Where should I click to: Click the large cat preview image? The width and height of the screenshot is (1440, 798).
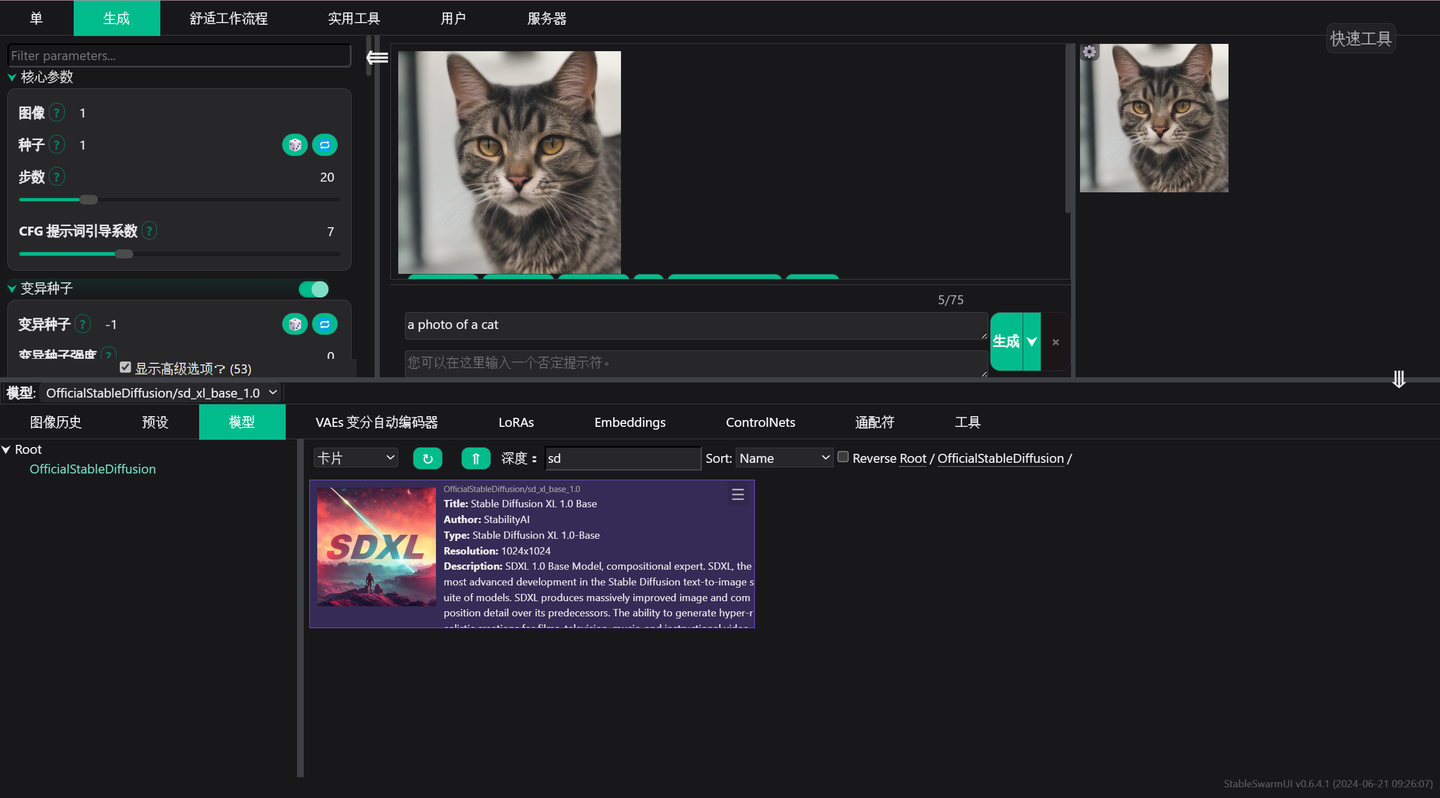[510, 162]
